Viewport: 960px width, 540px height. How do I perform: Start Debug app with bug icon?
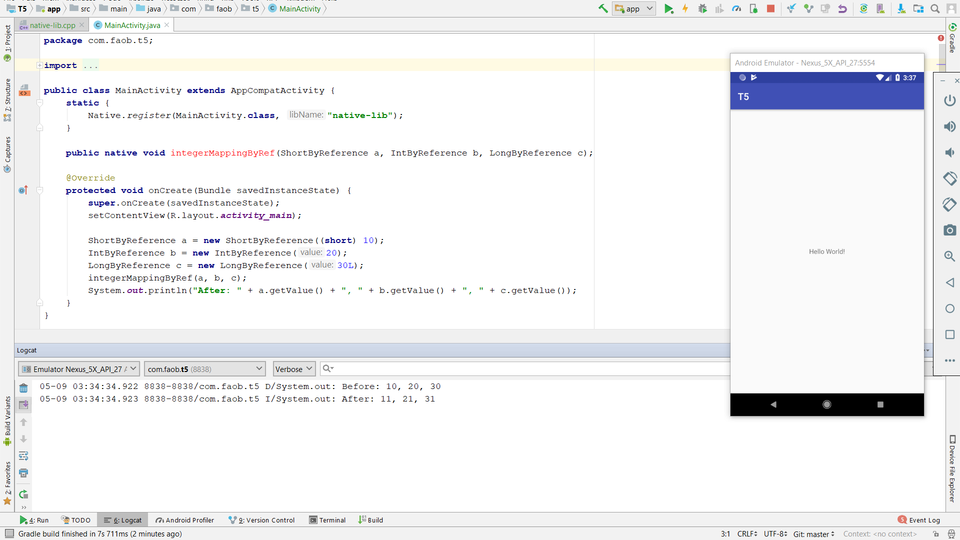tap(702, 9)
